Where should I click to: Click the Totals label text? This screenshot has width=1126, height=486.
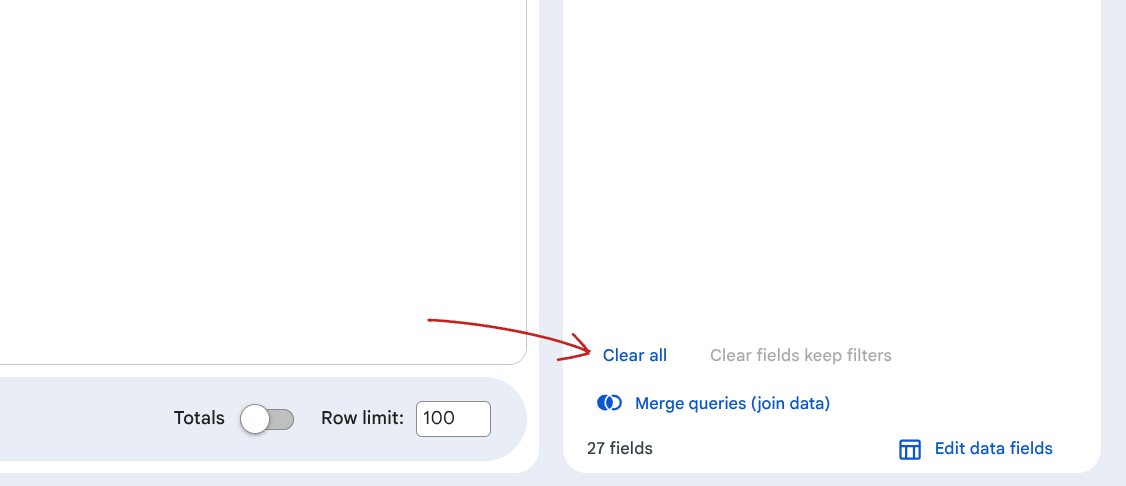199,418
